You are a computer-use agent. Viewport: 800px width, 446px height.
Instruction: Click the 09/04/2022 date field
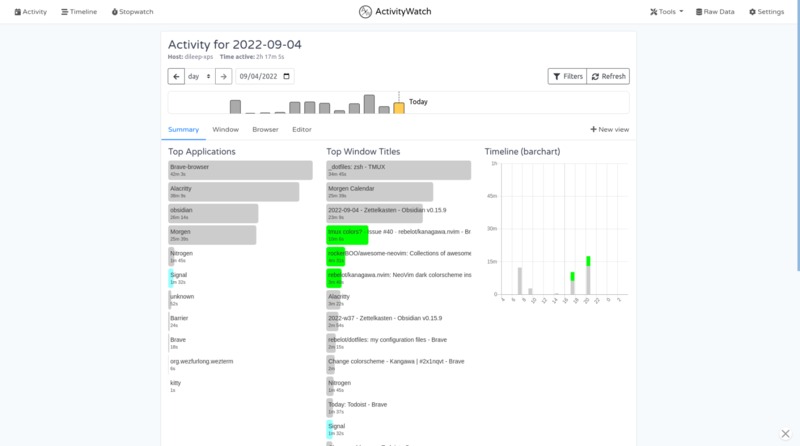(264, 76)
